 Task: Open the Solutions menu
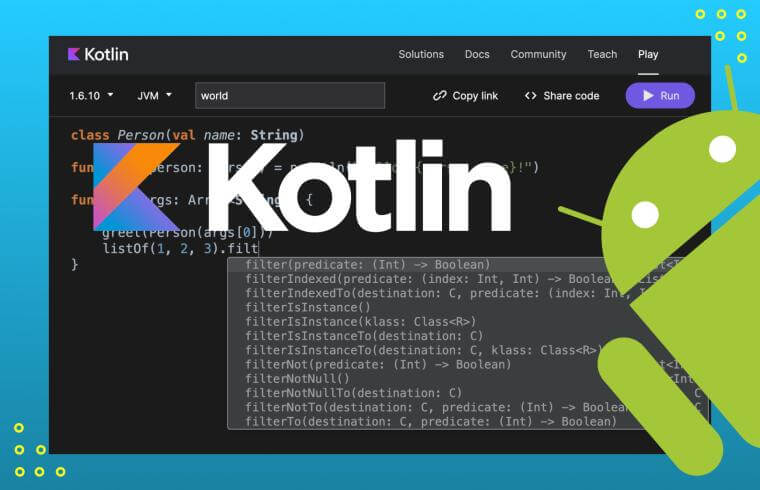[x=421, y=54]
